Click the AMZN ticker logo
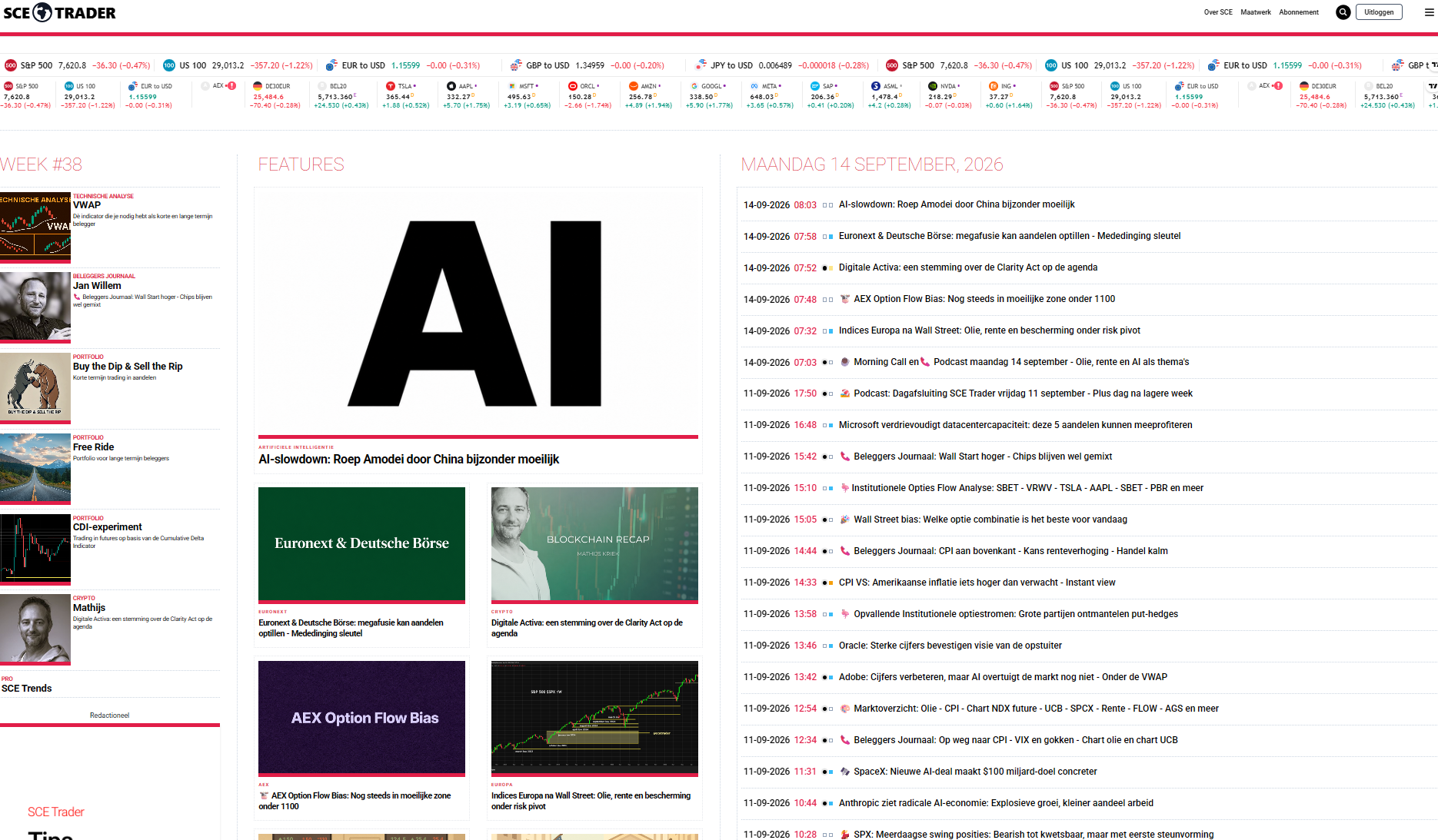Viewport: 1438px width, 840px height. (634, 86)
